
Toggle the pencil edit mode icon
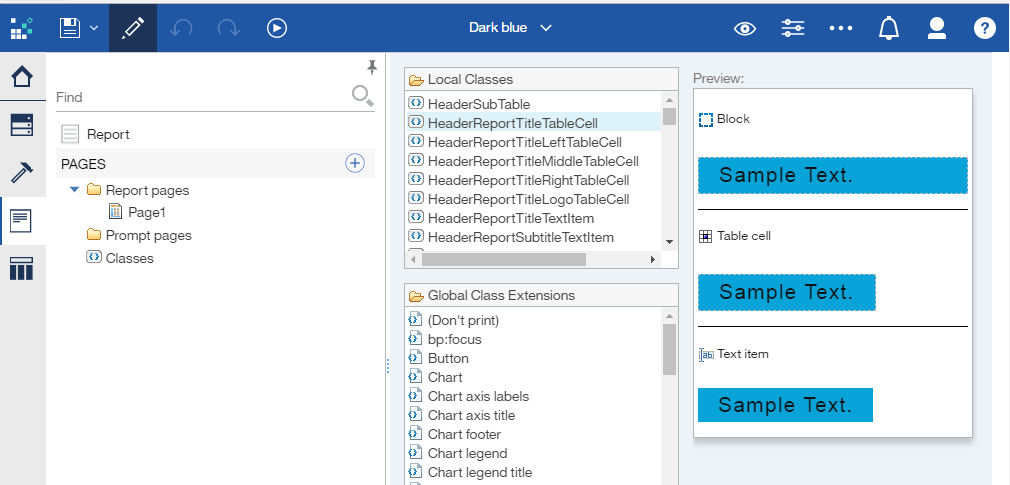click(133, 28)
